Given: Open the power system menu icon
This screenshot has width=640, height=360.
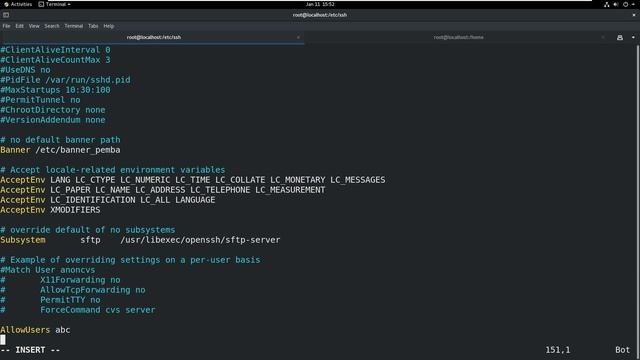Looking at the screenshot, I should pyautogui.click(x=625, y=4).
